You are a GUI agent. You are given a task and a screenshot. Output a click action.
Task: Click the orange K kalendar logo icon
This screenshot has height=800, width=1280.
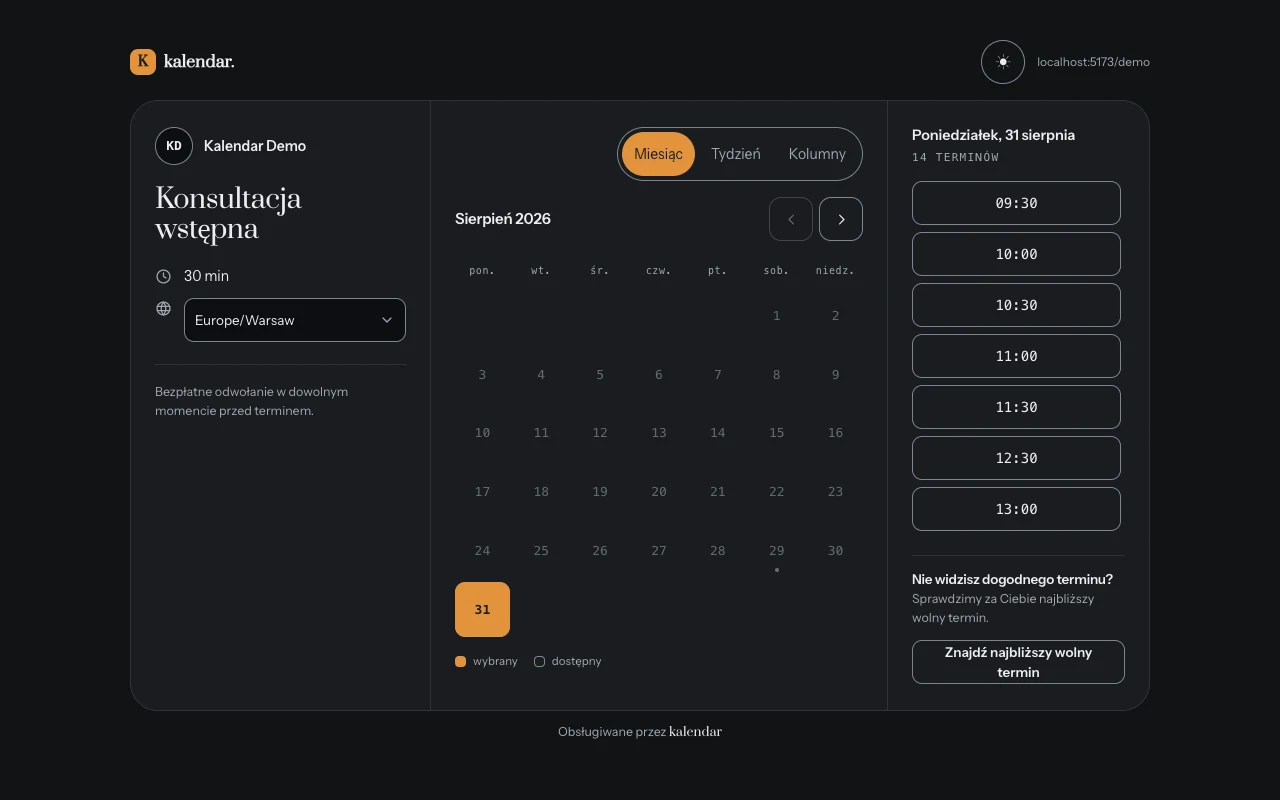coord(143,62)
